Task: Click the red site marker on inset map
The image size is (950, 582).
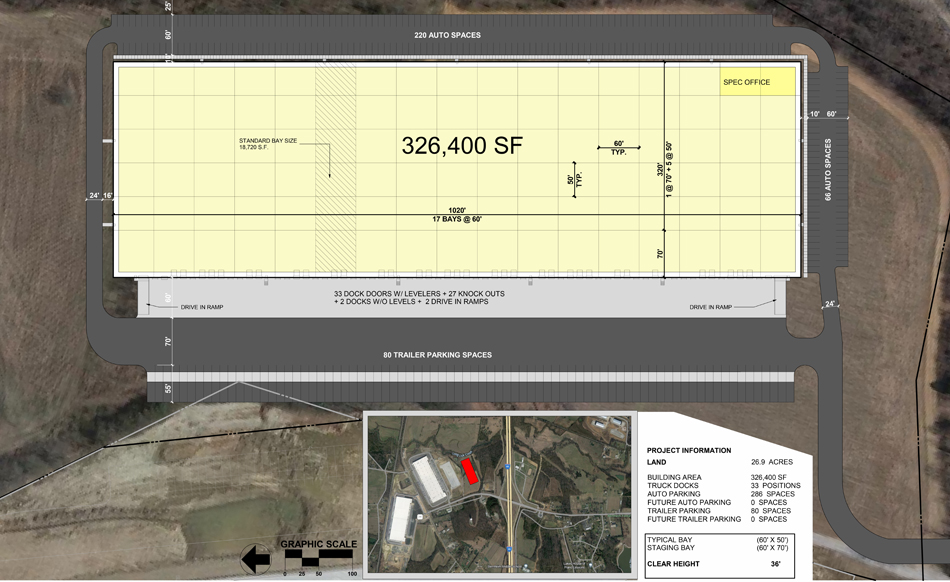Action: click(467, 471)
